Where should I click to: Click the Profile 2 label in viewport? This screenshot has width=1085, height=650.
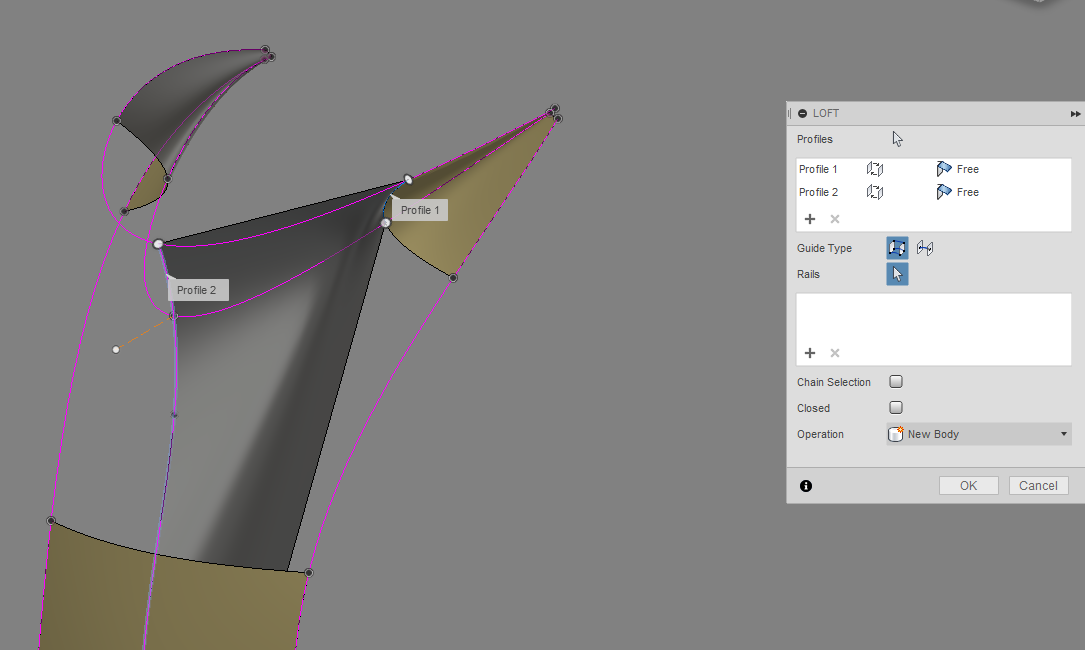click(x=197, y=290)
